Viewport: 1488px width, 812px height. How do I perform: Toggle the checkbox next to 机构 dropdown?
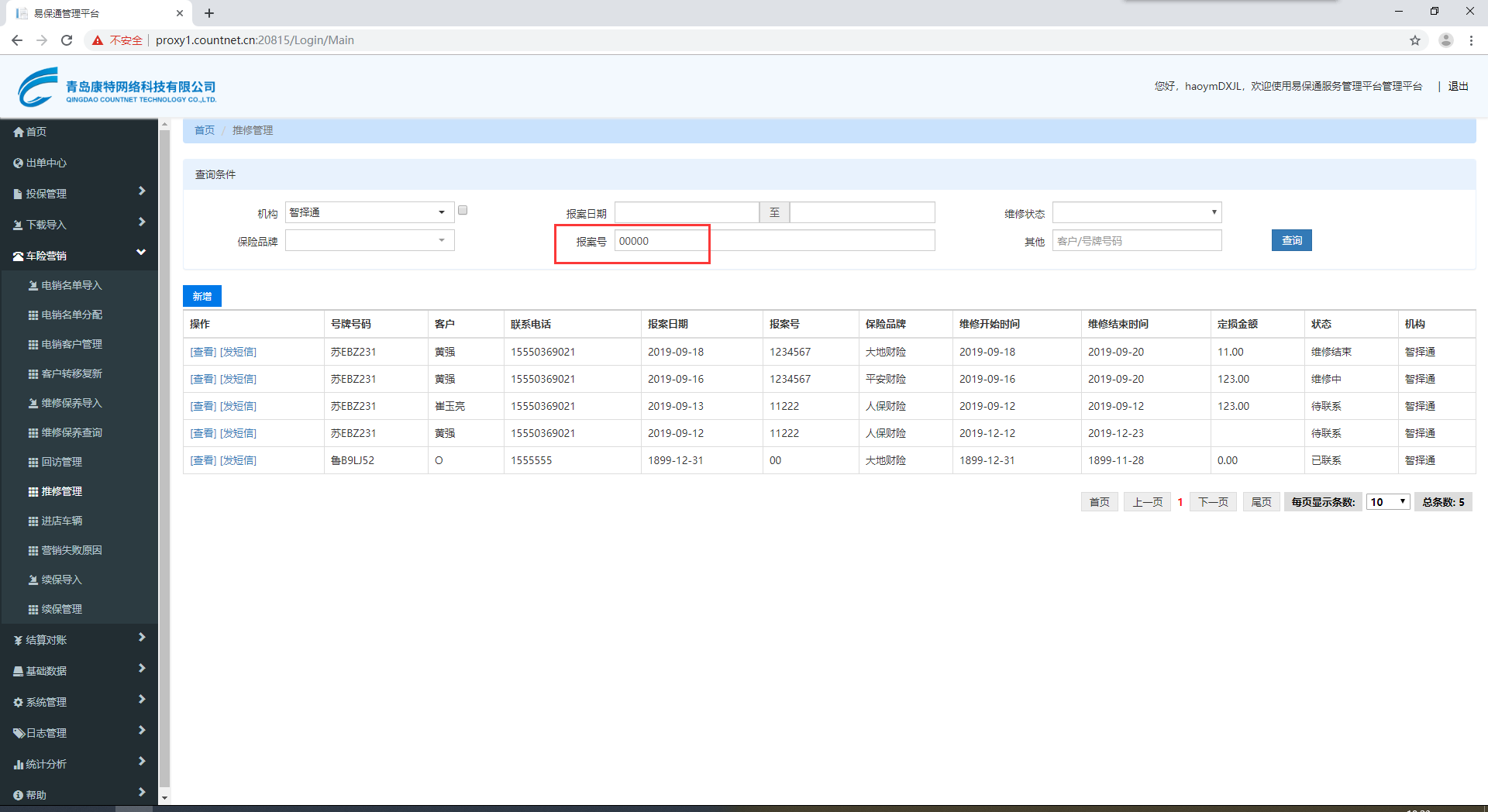(463, 211)
